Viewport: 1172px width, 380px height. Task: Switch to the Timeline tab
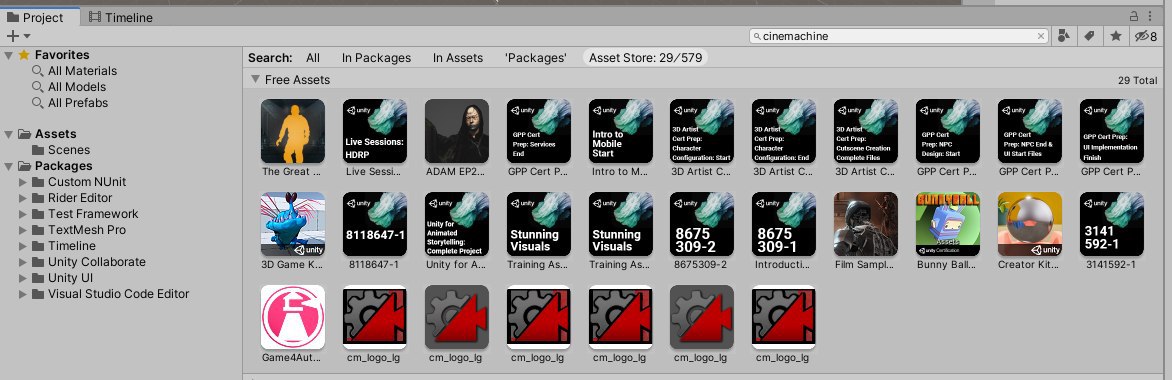pos(120,17)
